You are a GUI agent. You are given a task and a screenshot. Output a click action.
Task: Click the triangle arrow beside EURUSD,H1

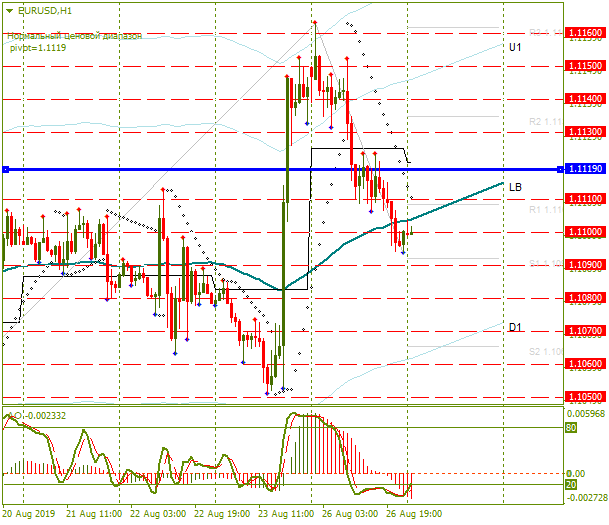coord(10,11)
